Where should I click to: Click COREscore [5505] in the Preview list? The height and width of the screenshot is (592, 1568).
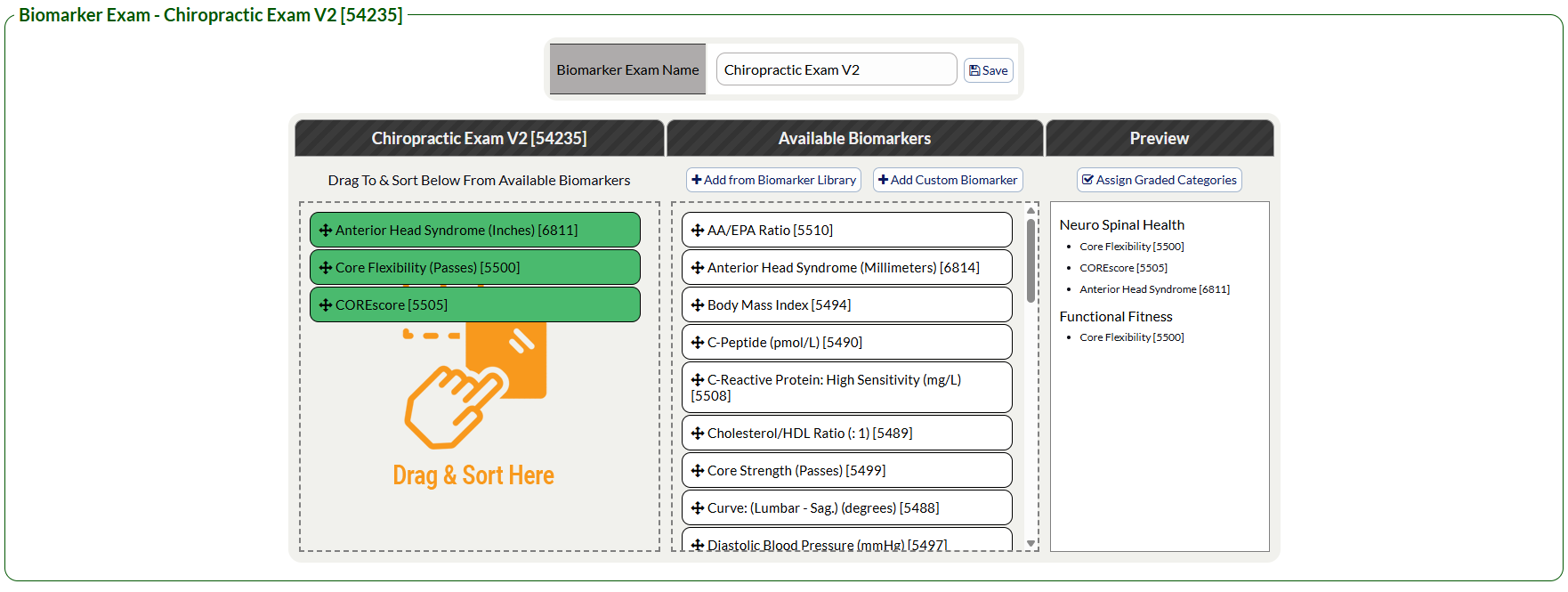[1123, 268]
